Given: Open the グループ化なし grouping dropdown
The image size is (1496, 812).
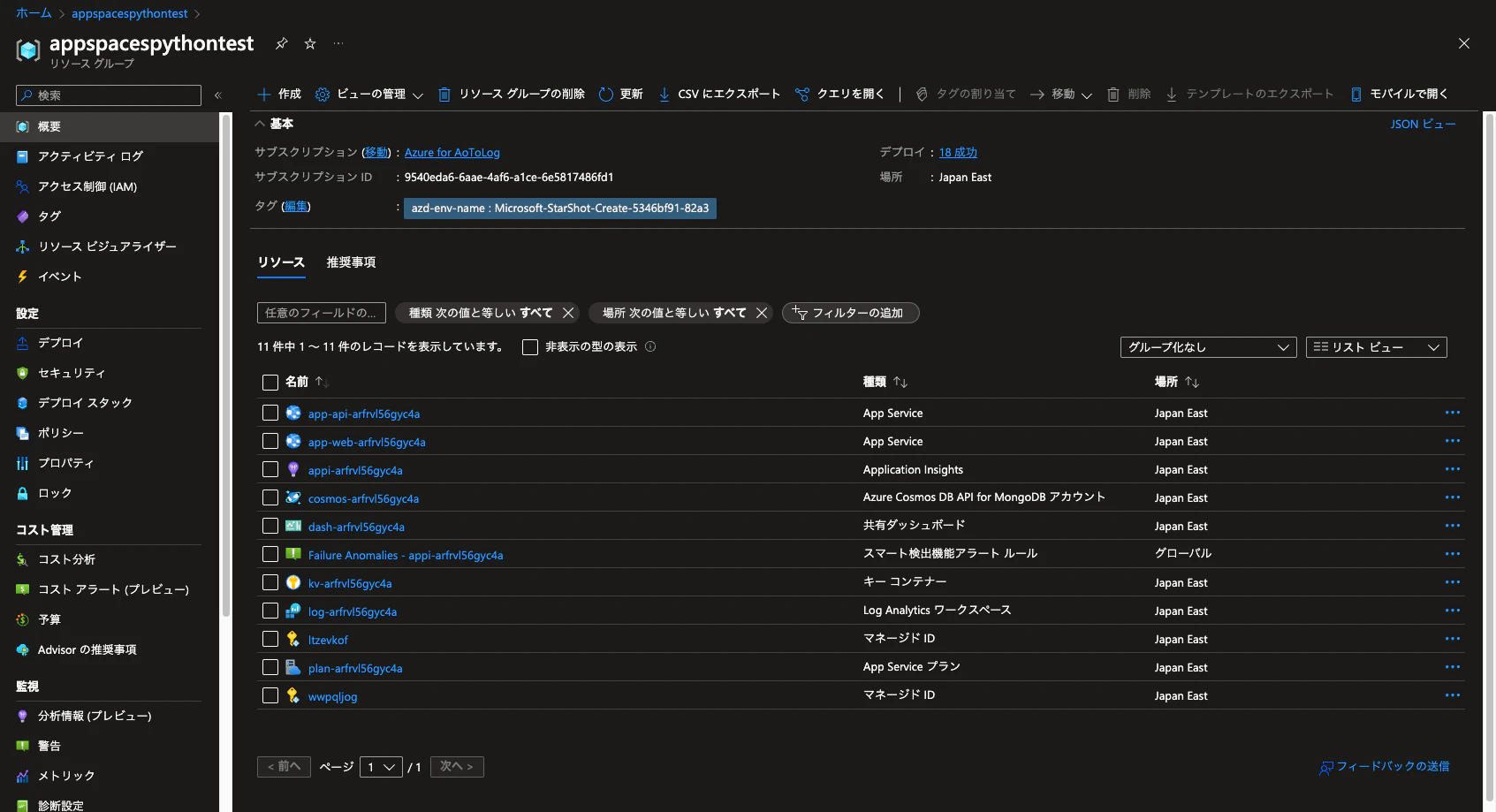Looking at the screenshot, I should click(1208, 347).
